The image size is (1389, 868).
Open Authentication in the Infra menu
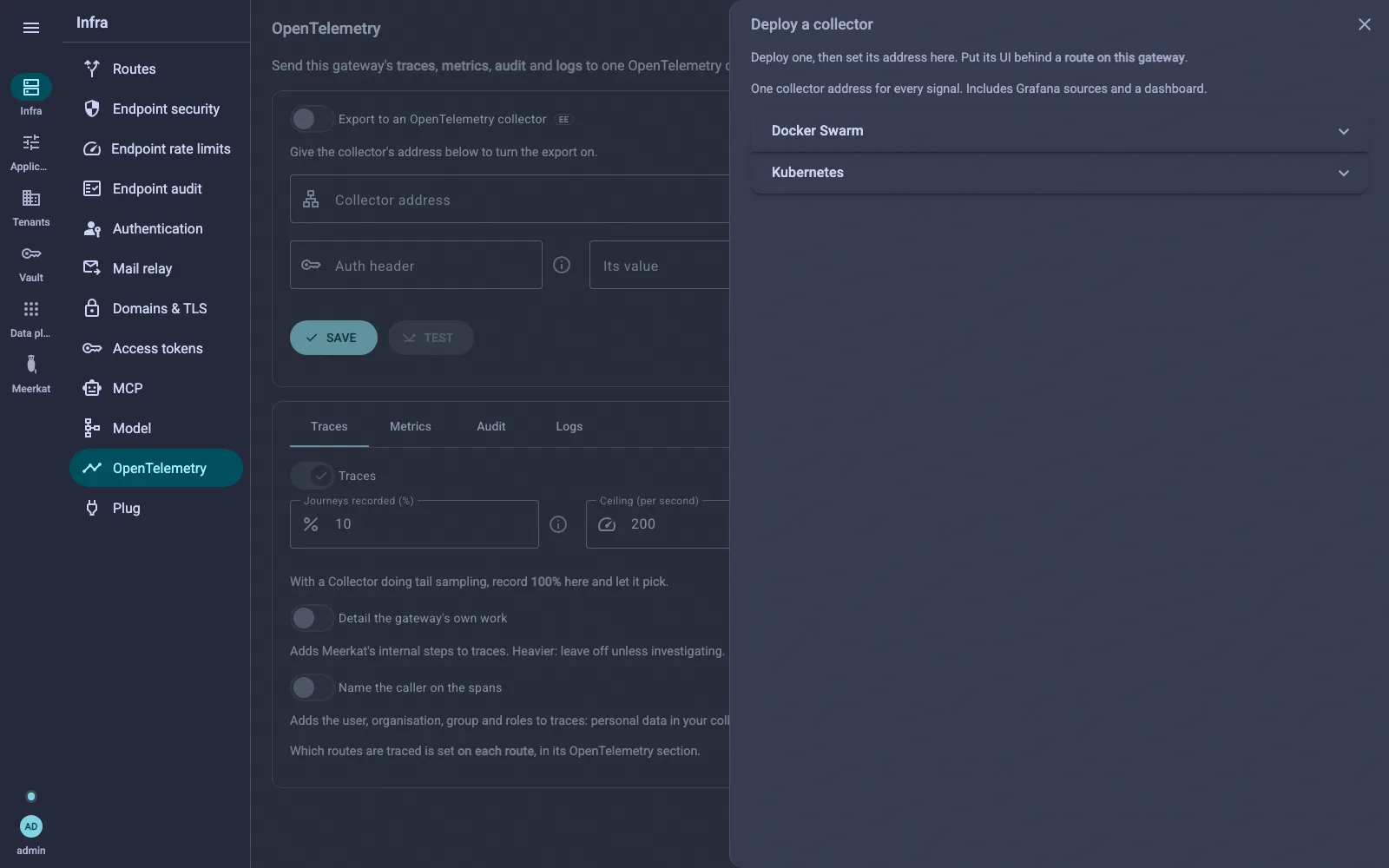(156, 228)
